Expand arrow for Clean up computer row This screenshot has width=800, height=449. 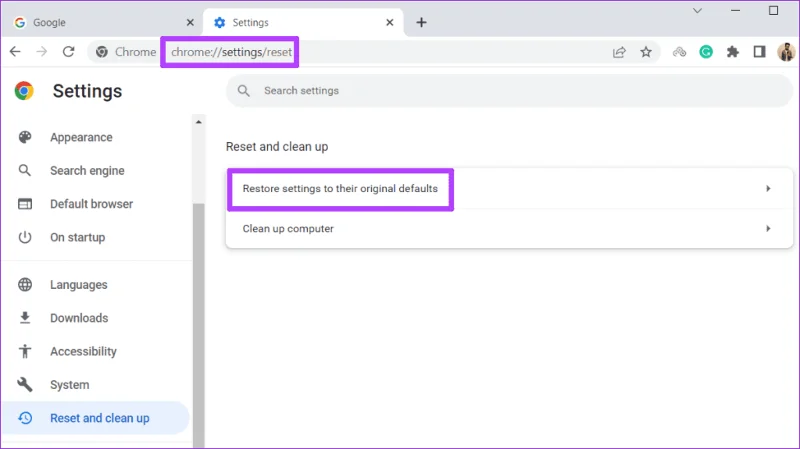click(x=768, y=229)
